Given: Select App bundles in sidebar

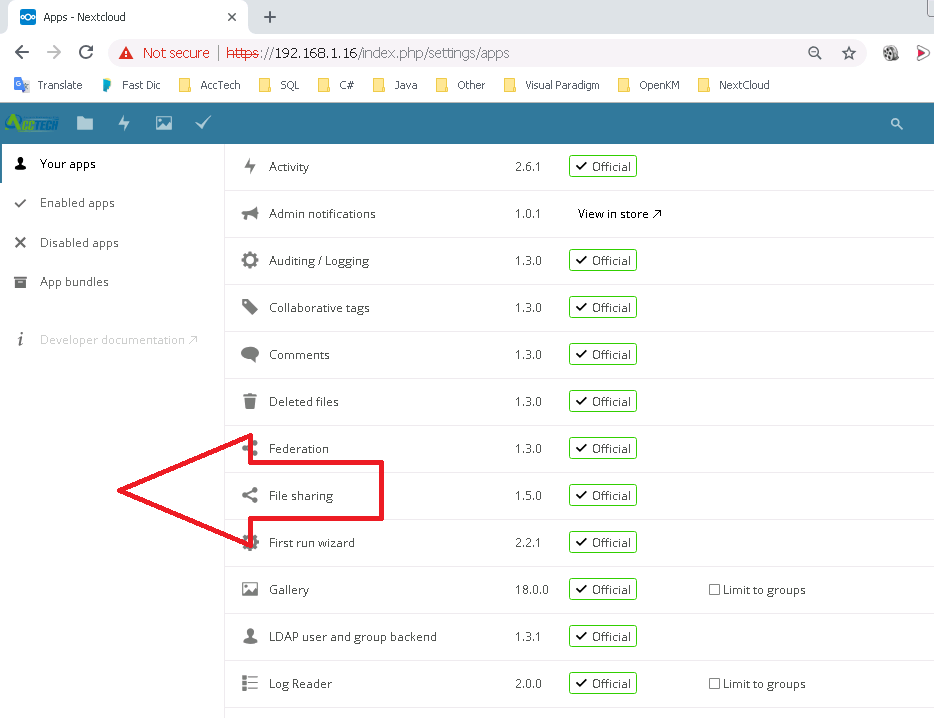Looking at the screenshot, I should [113, 282].
